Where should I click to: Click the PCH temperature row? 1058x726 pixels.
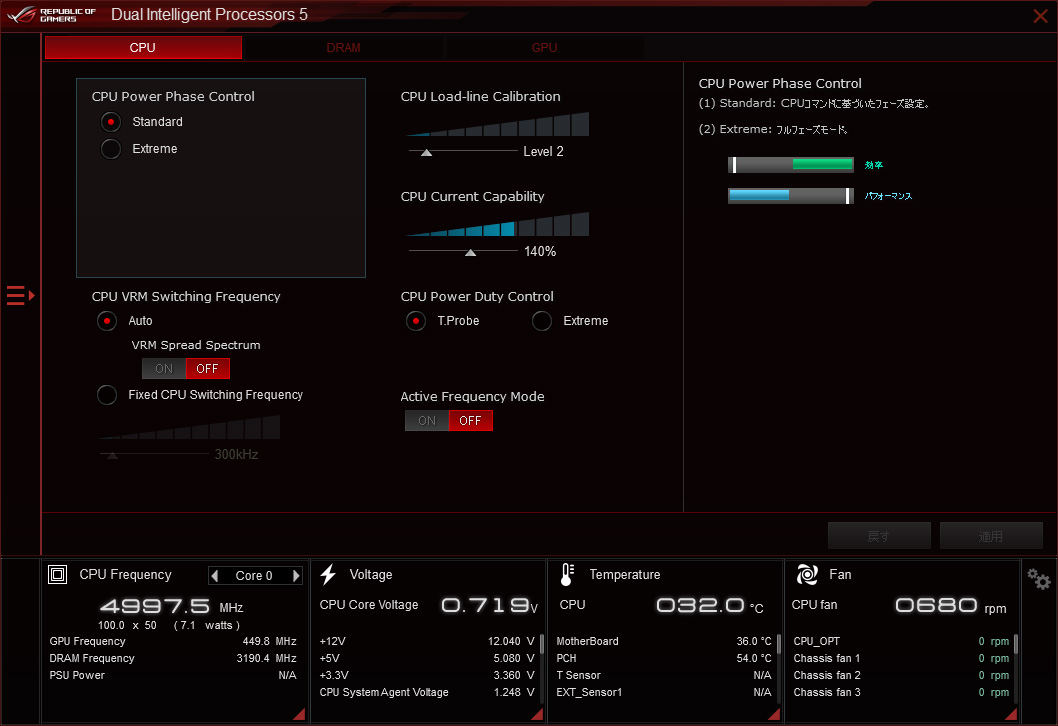664,659
